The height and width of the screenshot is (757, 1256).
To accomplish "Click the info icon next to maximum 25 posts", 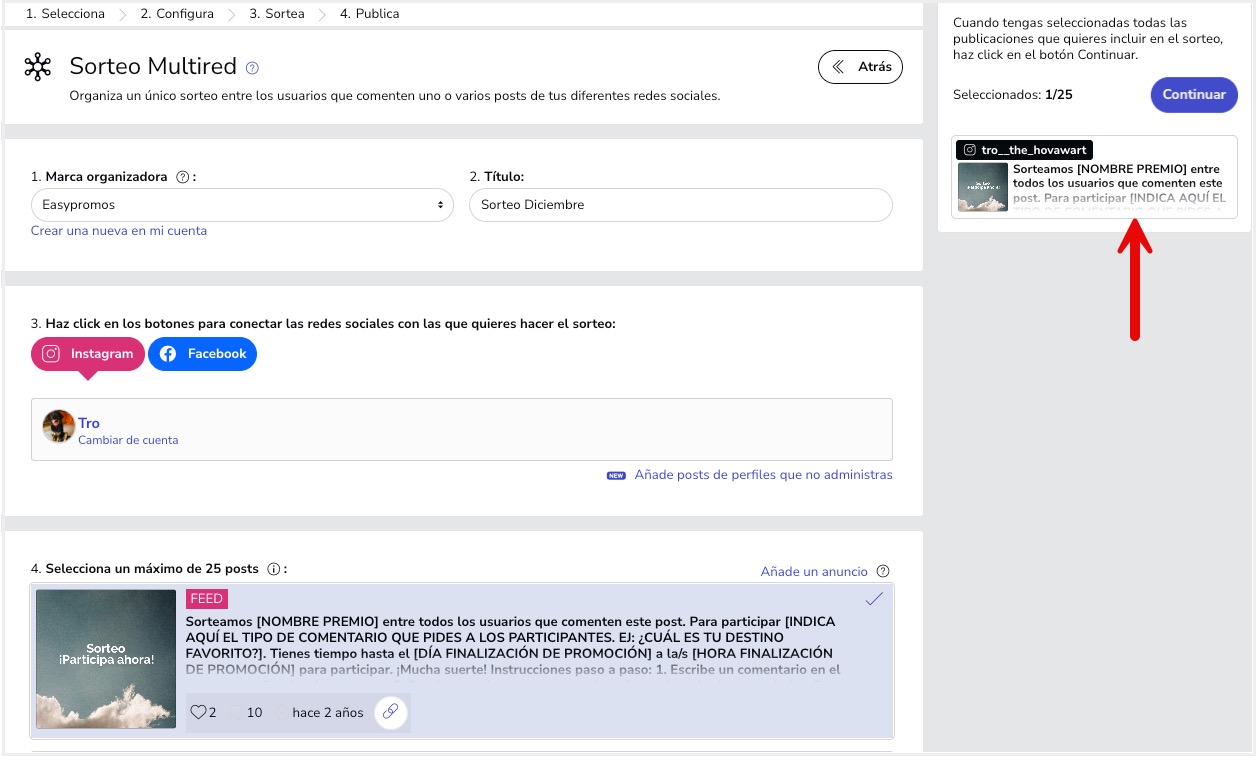I will 274,569.
